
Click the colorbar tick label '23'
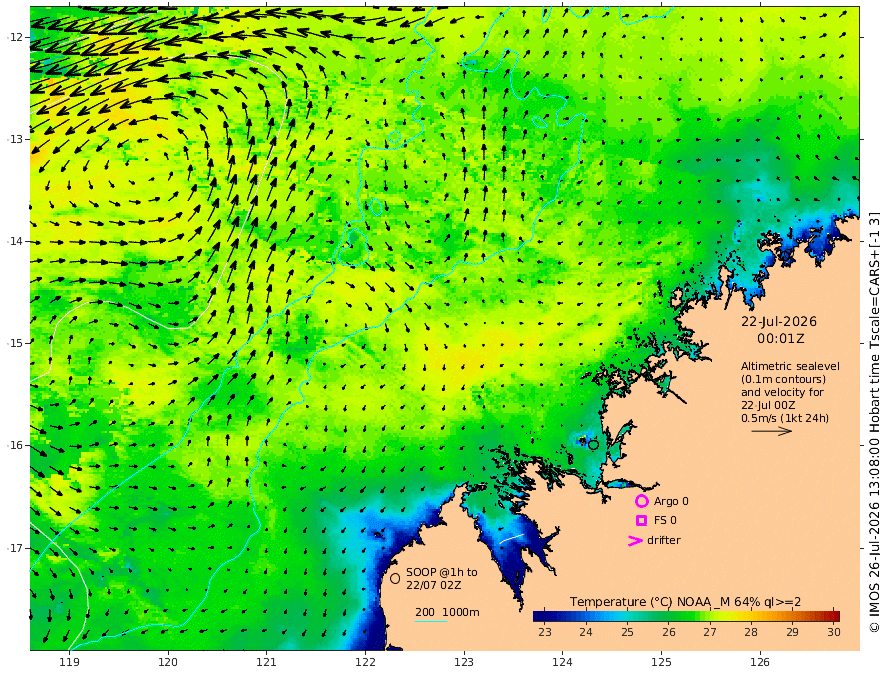pyautogui.click(x=544, y=632)
